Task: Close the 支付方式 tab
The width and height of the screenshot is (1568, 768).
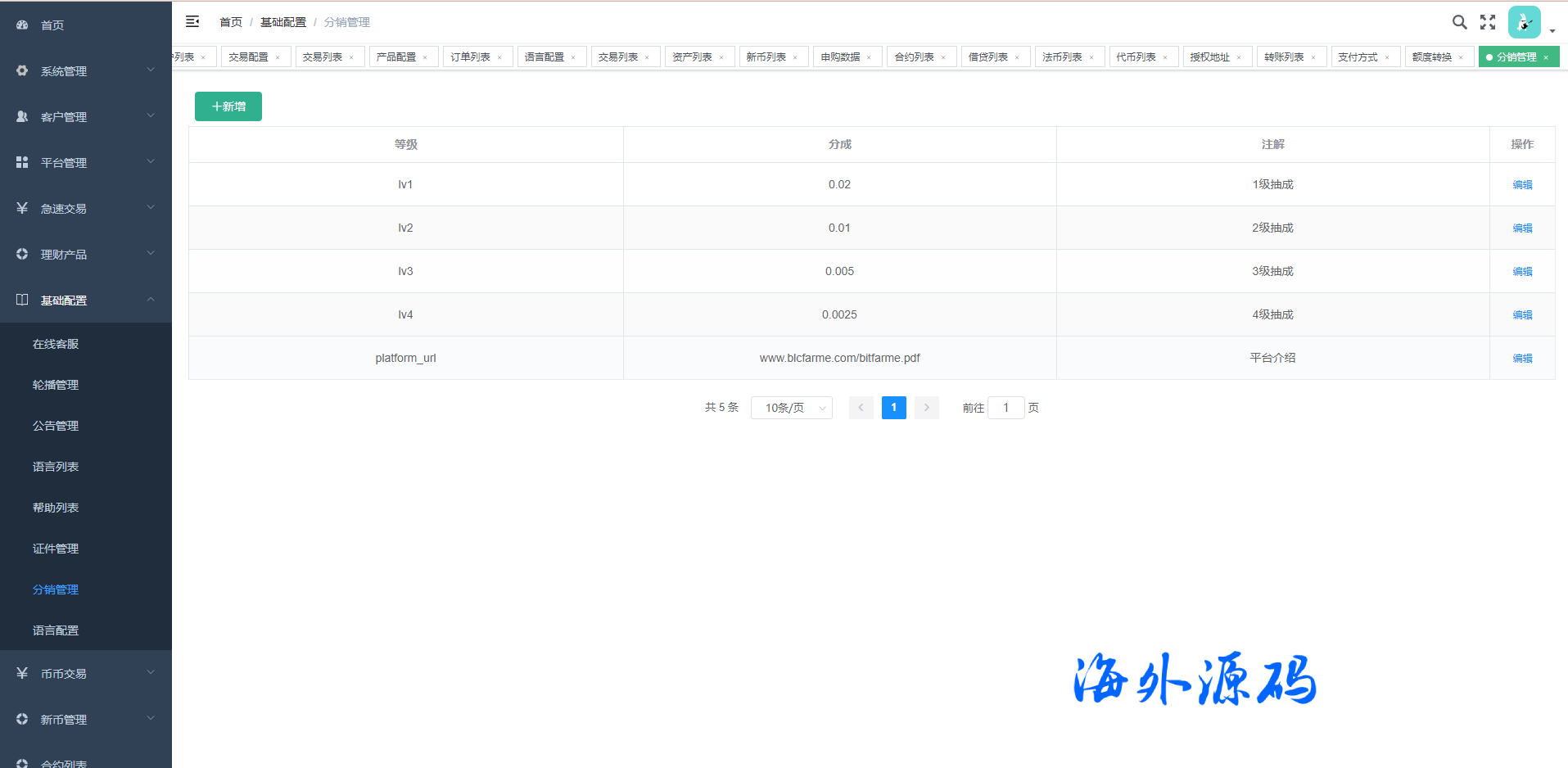Action: pos(1387,57)
